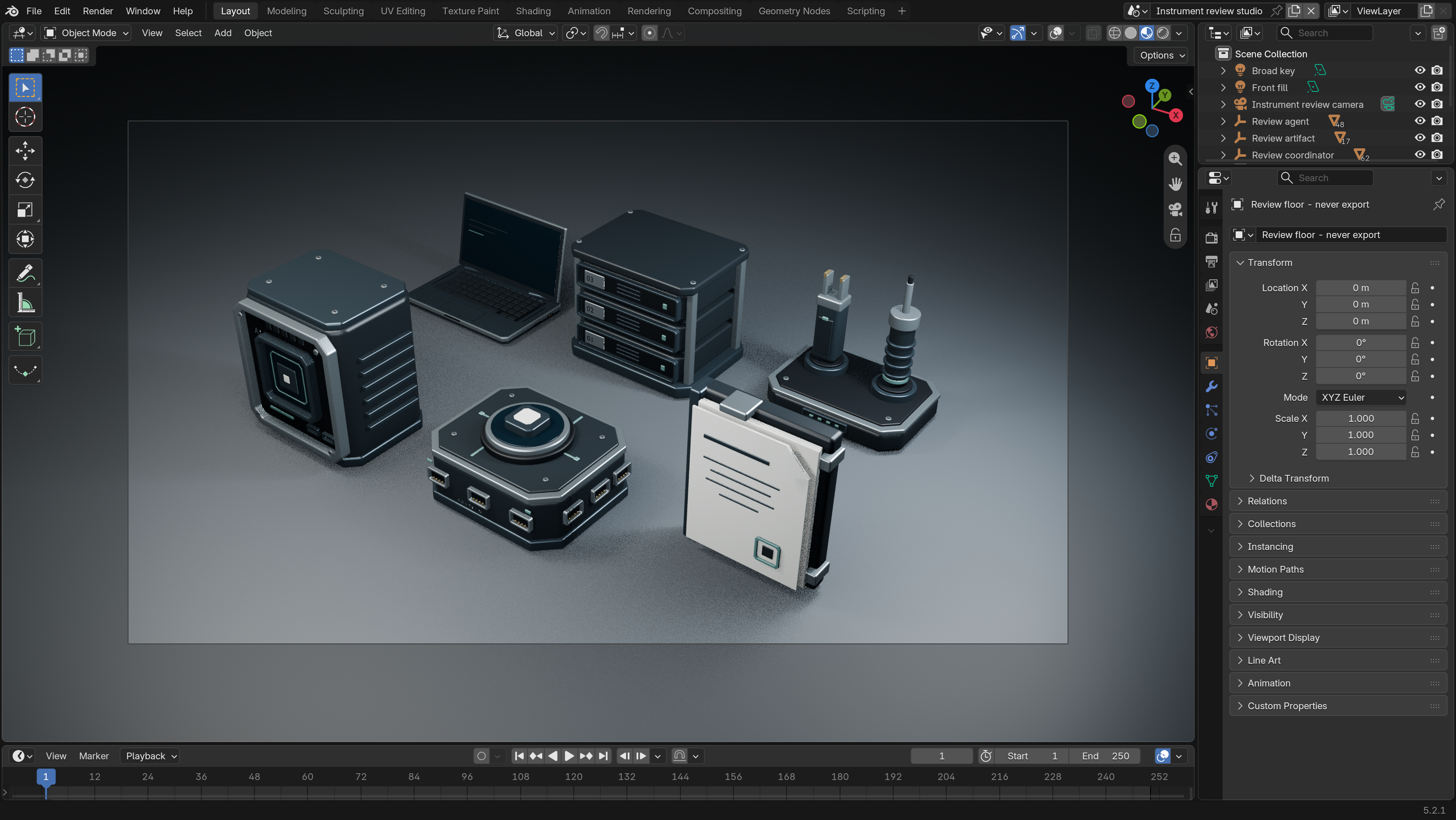Open the Add menu in viewport header

[223, 33]
